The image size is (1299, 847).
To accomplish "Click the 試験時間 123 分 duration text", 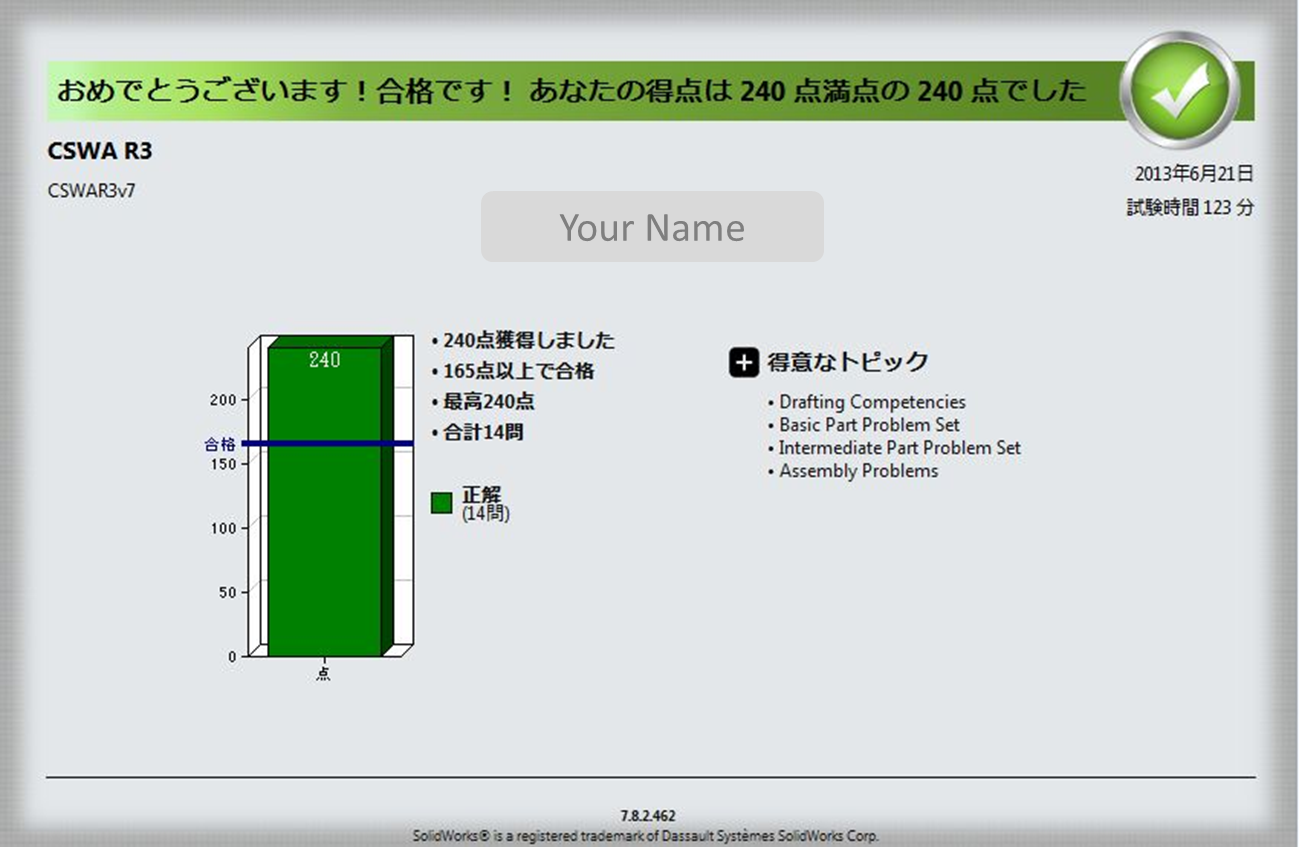I will pyautogui.click(x=1190, y=208).
